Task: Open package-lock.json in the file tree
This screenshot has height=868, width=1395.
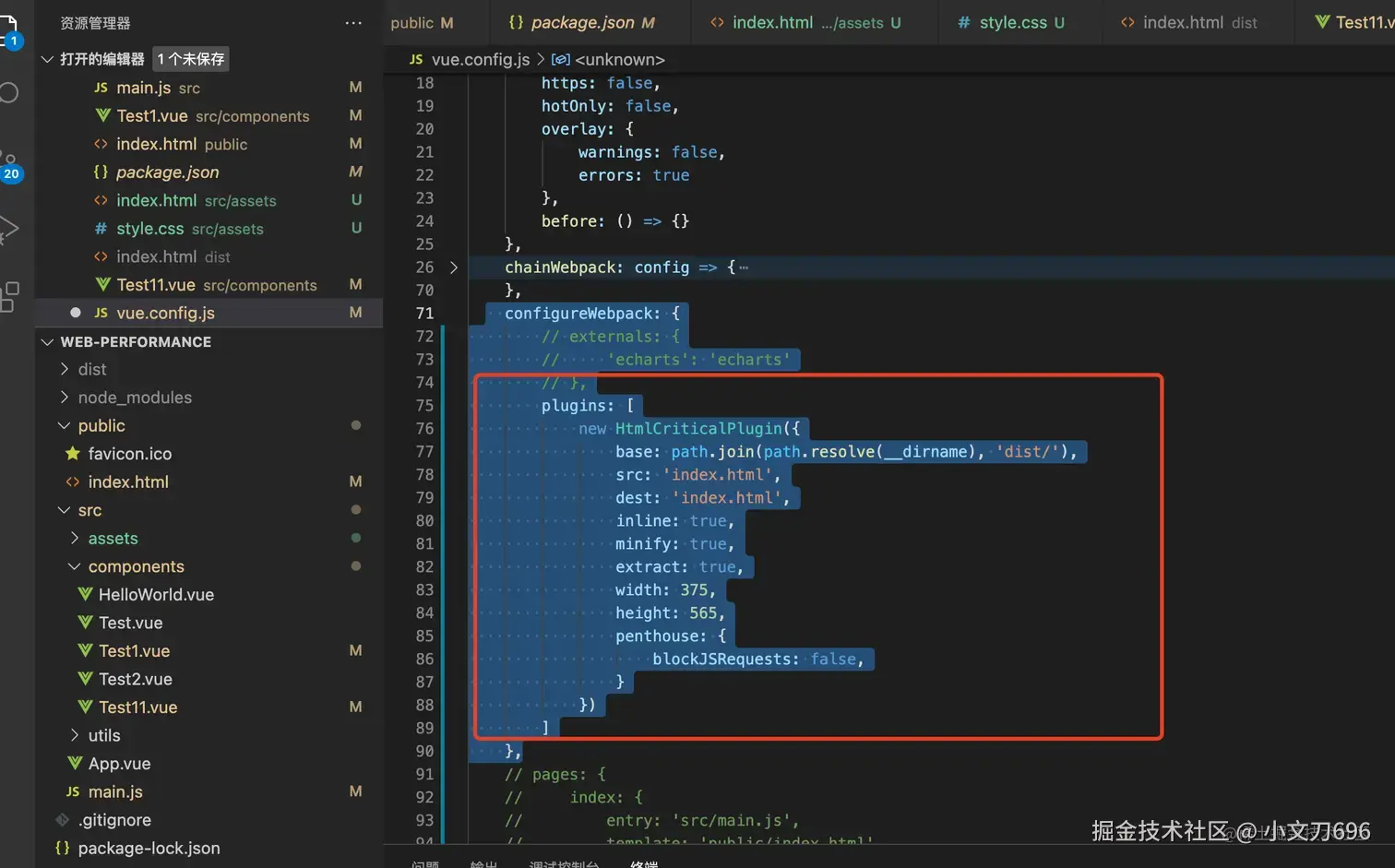Action: 149,848
